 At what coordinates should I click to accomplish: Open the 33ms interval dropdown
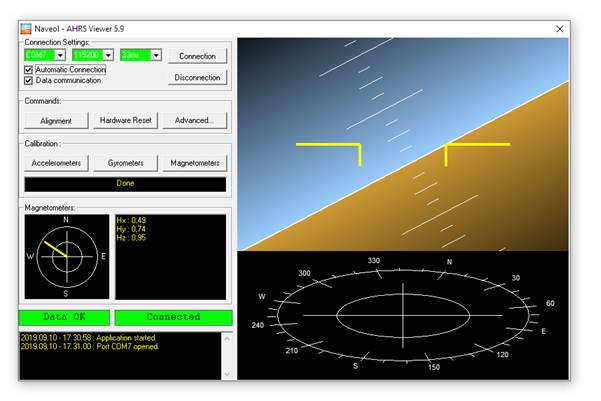156,56
